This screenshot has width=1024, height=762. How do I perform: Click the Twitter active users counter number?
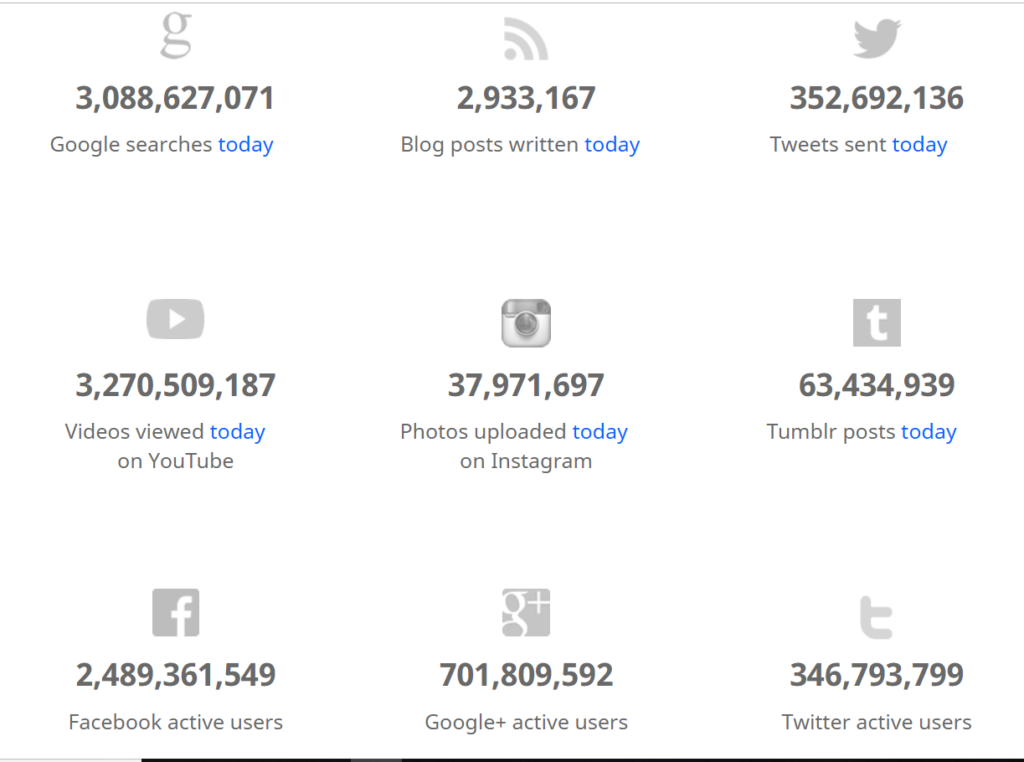(x=876, y=675)
